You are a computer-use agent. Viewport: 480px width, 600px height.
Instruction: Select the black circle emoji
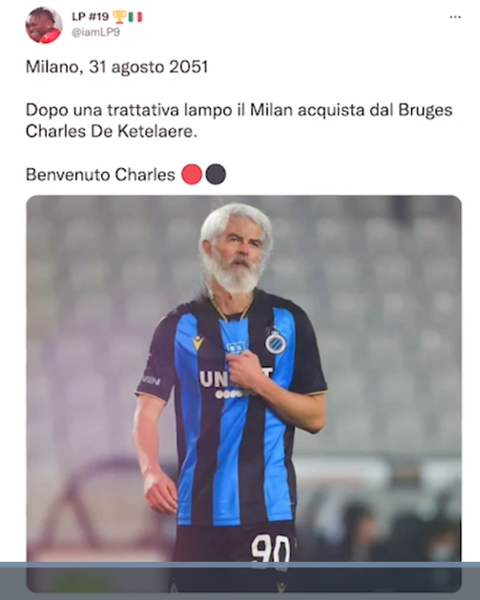[x=216, y=174]
